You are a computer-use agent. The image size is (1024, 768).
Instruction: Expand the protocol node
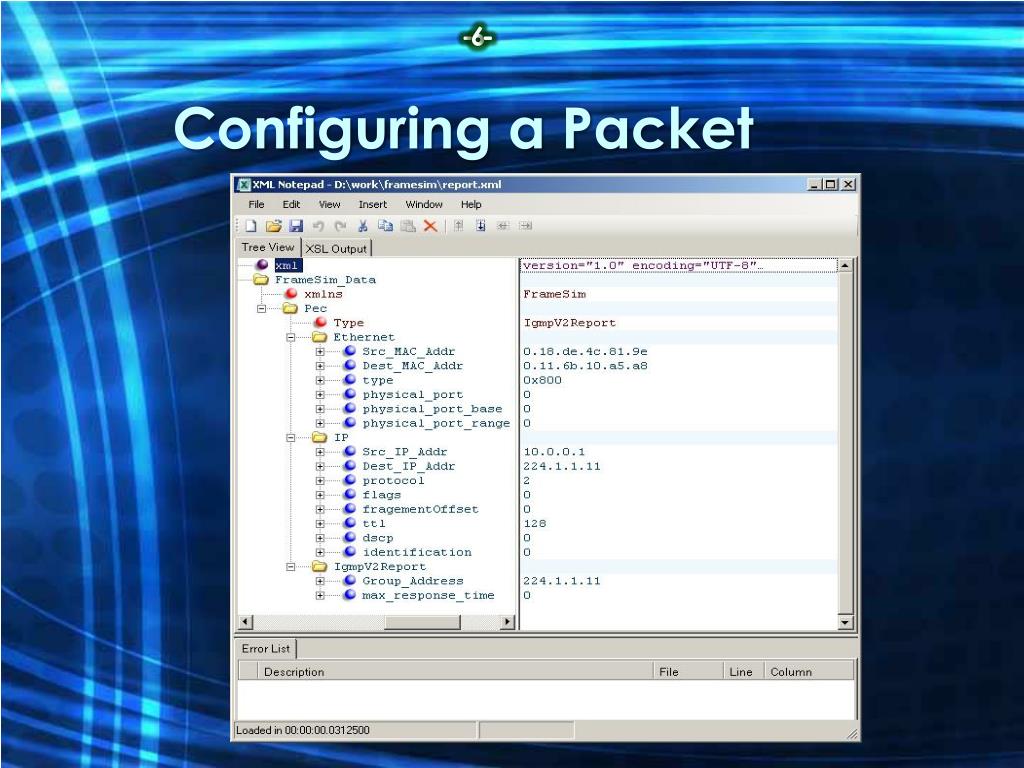click(320, 481)
